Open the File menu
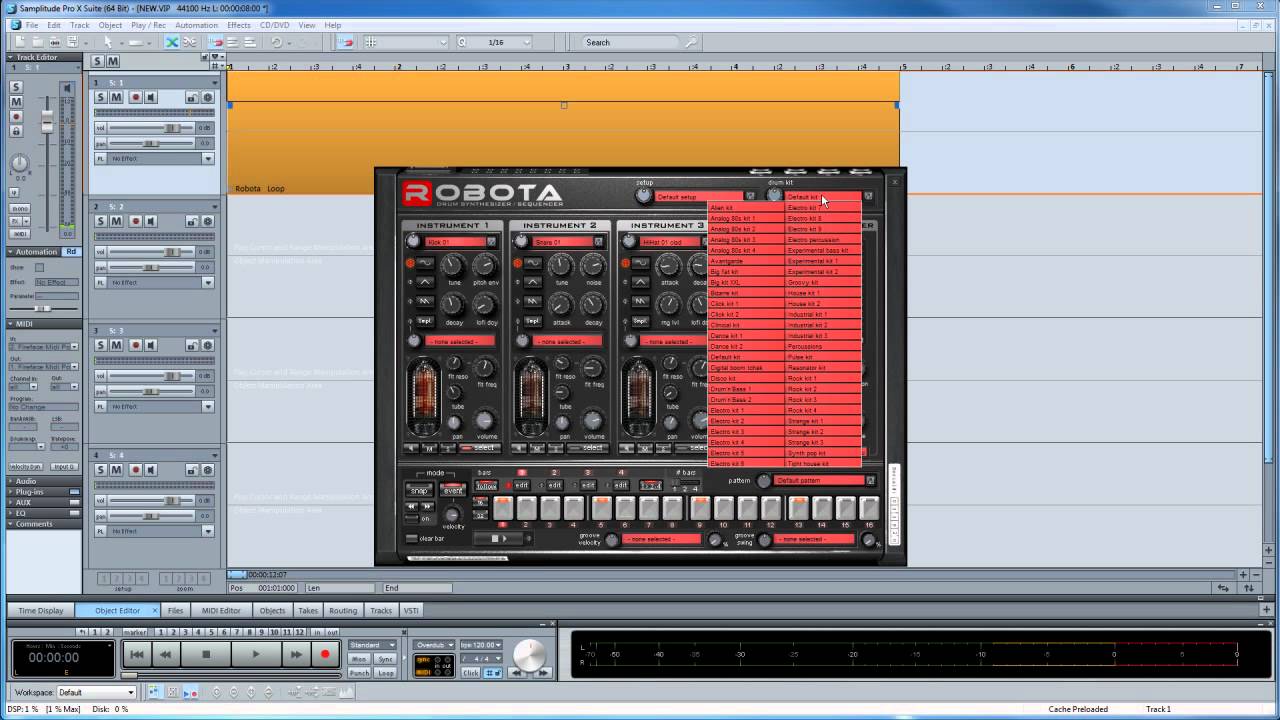 point(32,25)
